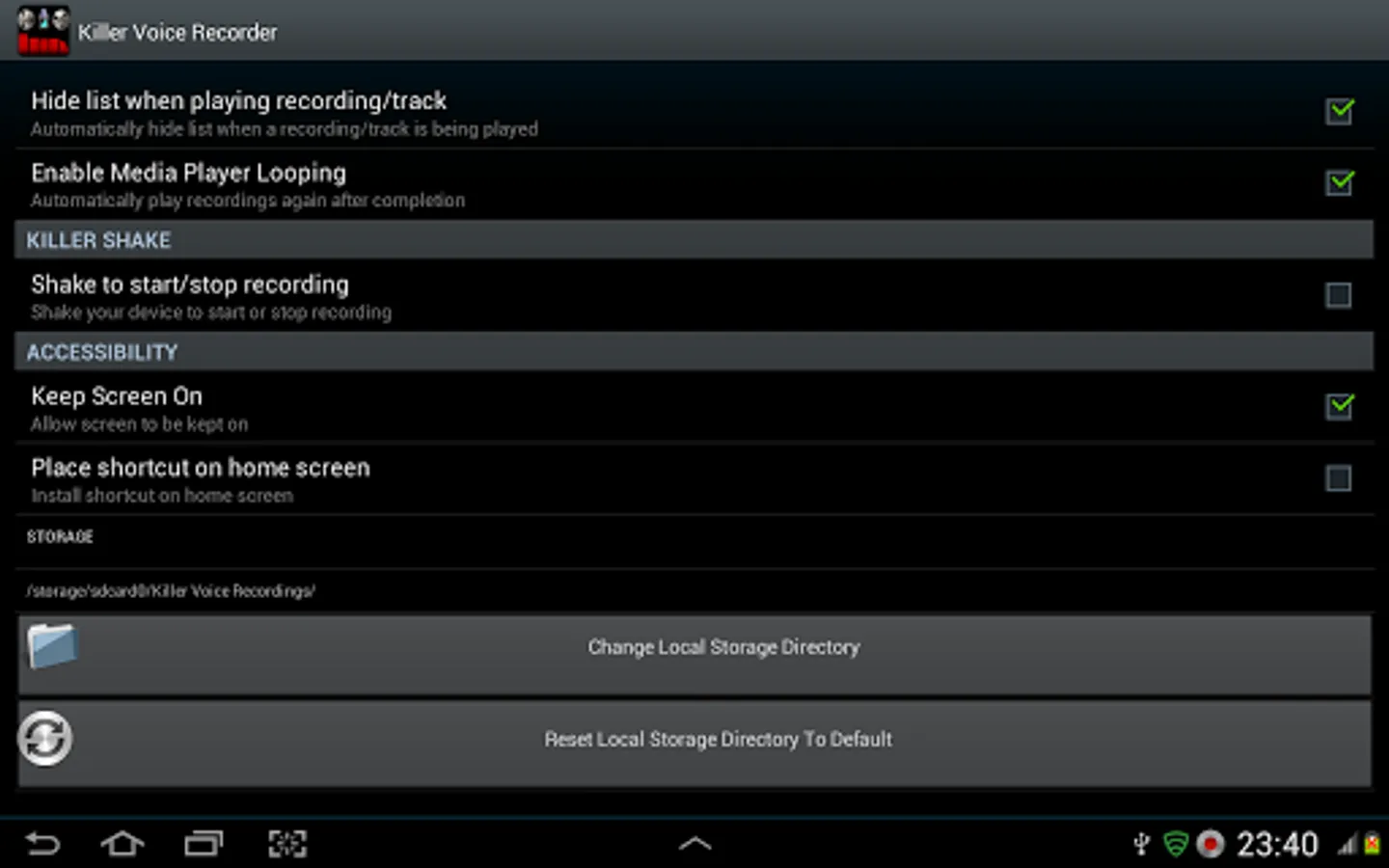This screenshot has width=1389, height=868.
Task: Tap the green Wi-Fi shield status icon
Action: pyautogui.click(x=1176, y=845)
